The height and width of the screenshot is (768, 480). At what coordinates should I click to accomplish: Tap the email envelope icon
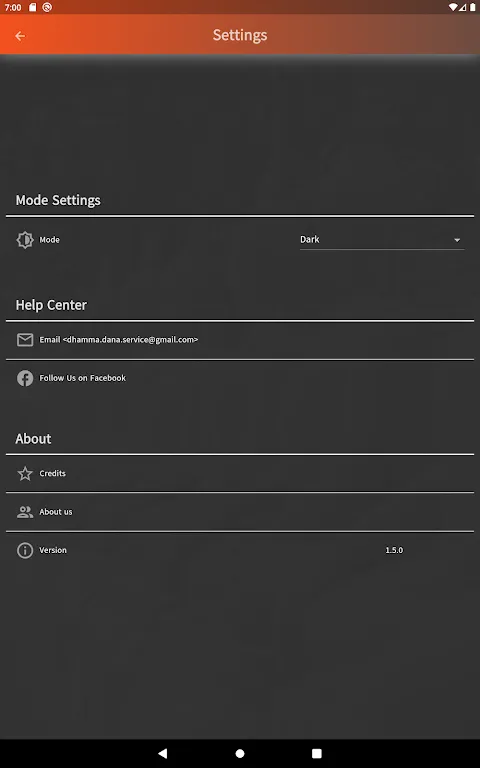coord(25,340)
